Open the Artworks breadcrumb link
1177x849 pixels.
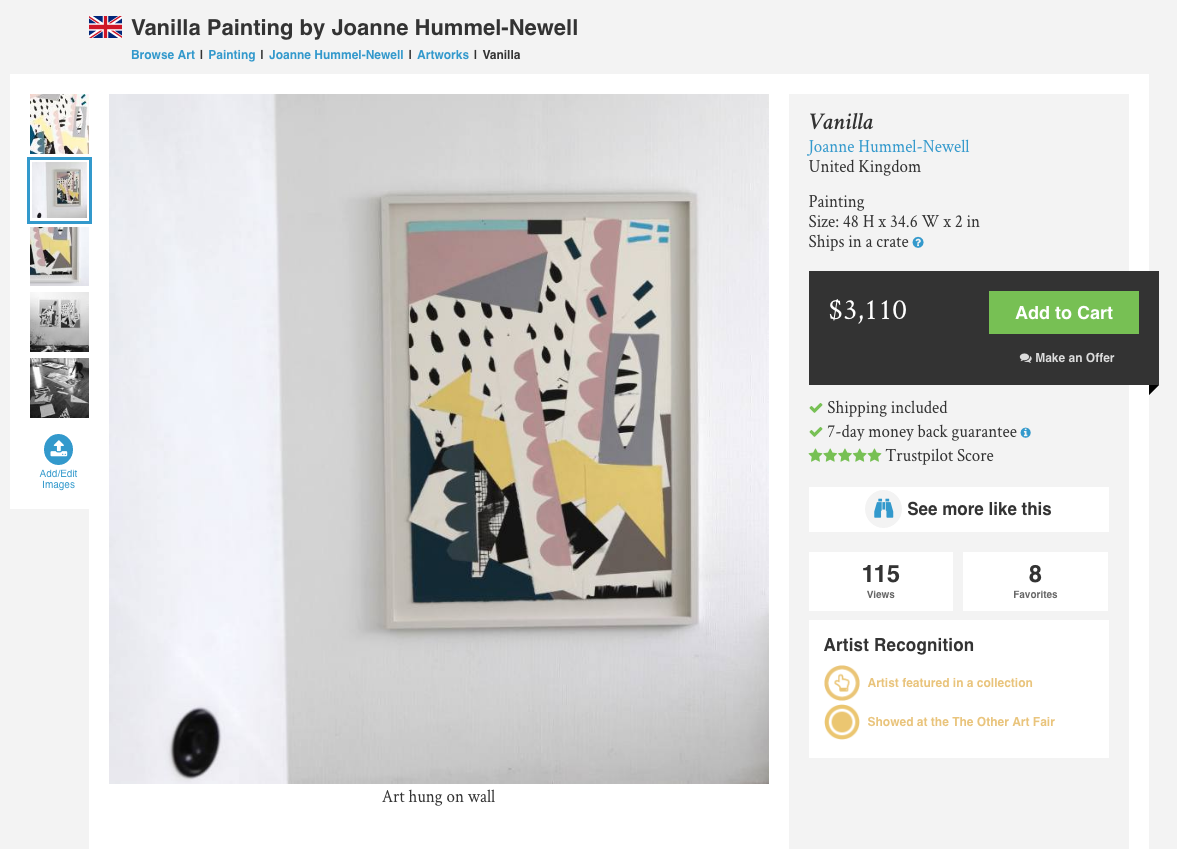(443, 55)
